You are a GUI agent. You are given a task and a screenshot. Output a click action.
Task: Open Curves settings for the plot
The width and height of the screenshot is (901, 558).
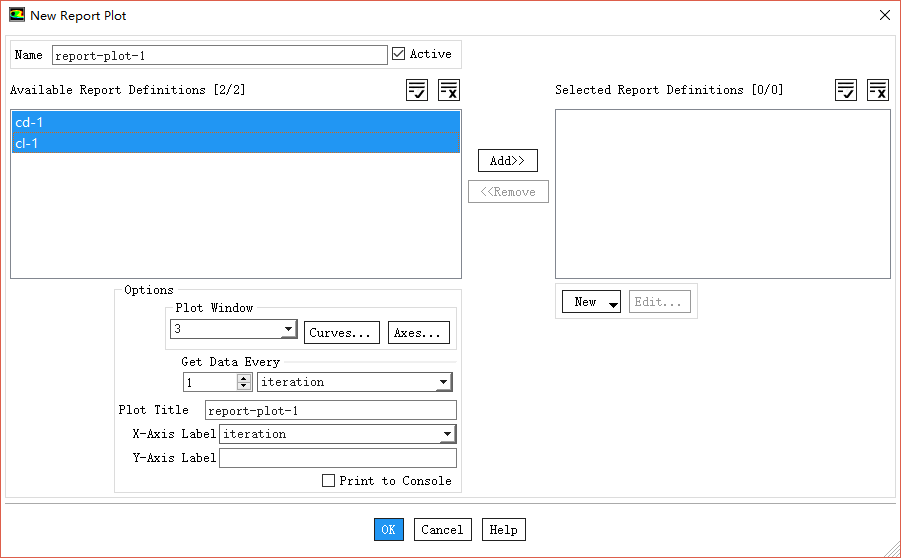coord(341,333)
